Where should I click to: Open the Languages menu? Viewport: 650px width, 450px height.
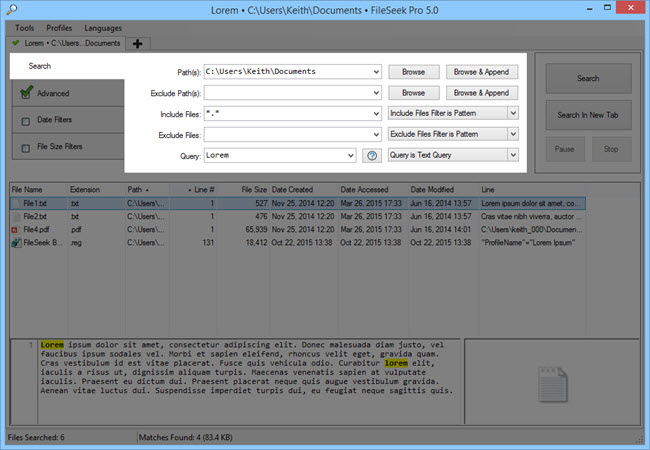(x=103, y=28)
